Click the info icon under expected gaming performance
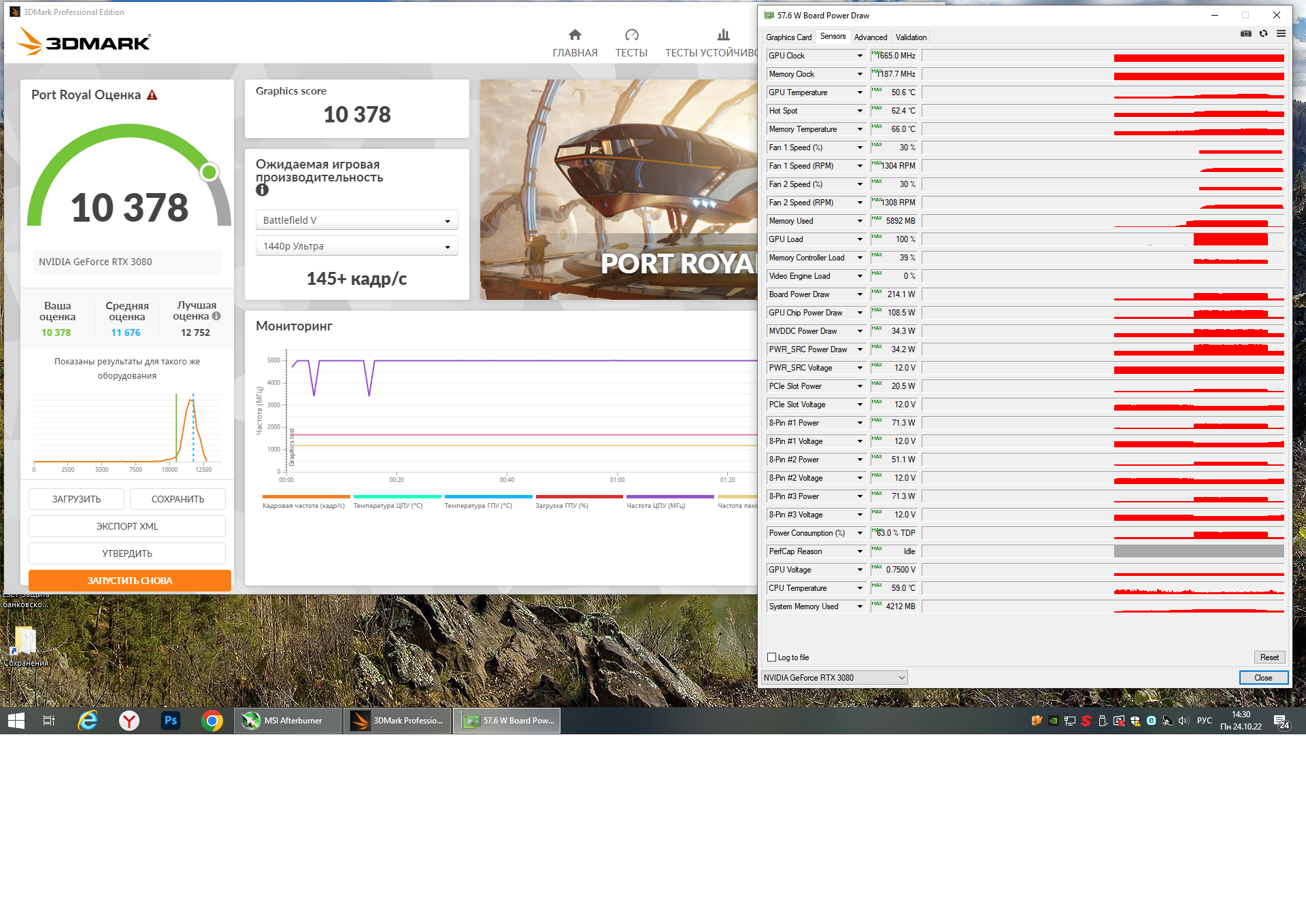 [262, 190]
